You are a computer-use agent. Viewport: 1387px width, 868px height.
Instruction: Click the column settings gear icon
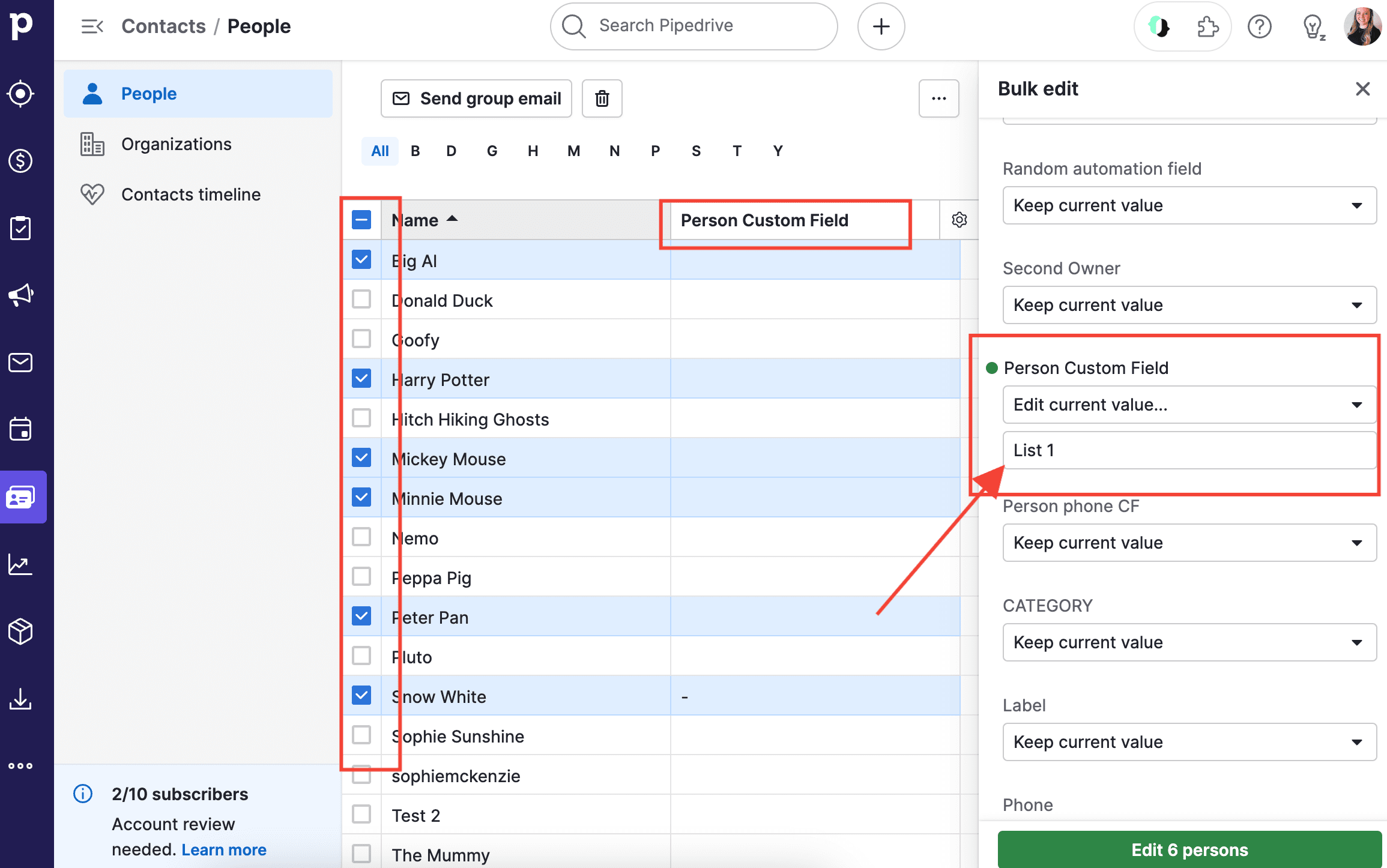[x=959, y=220]
